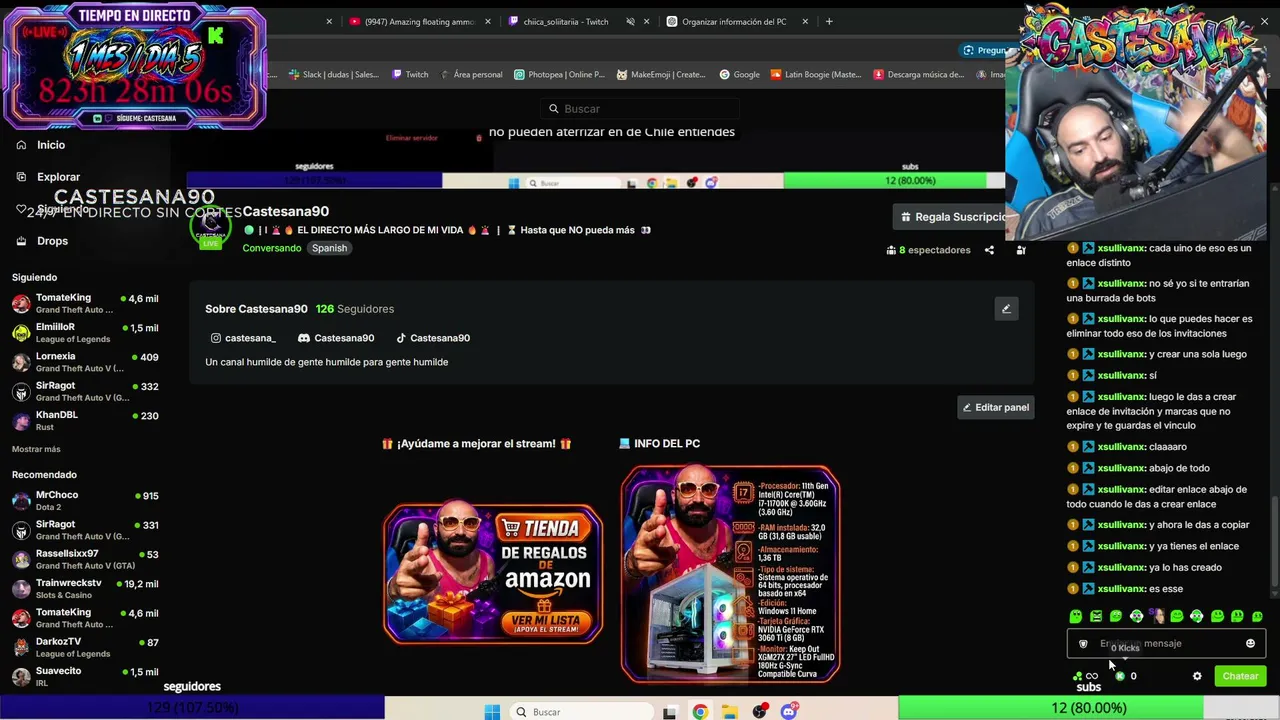The image size is (1280, 720).
Task: Select Trainwreckstv avatar in Recomendado
Action: tap(21, 589)
